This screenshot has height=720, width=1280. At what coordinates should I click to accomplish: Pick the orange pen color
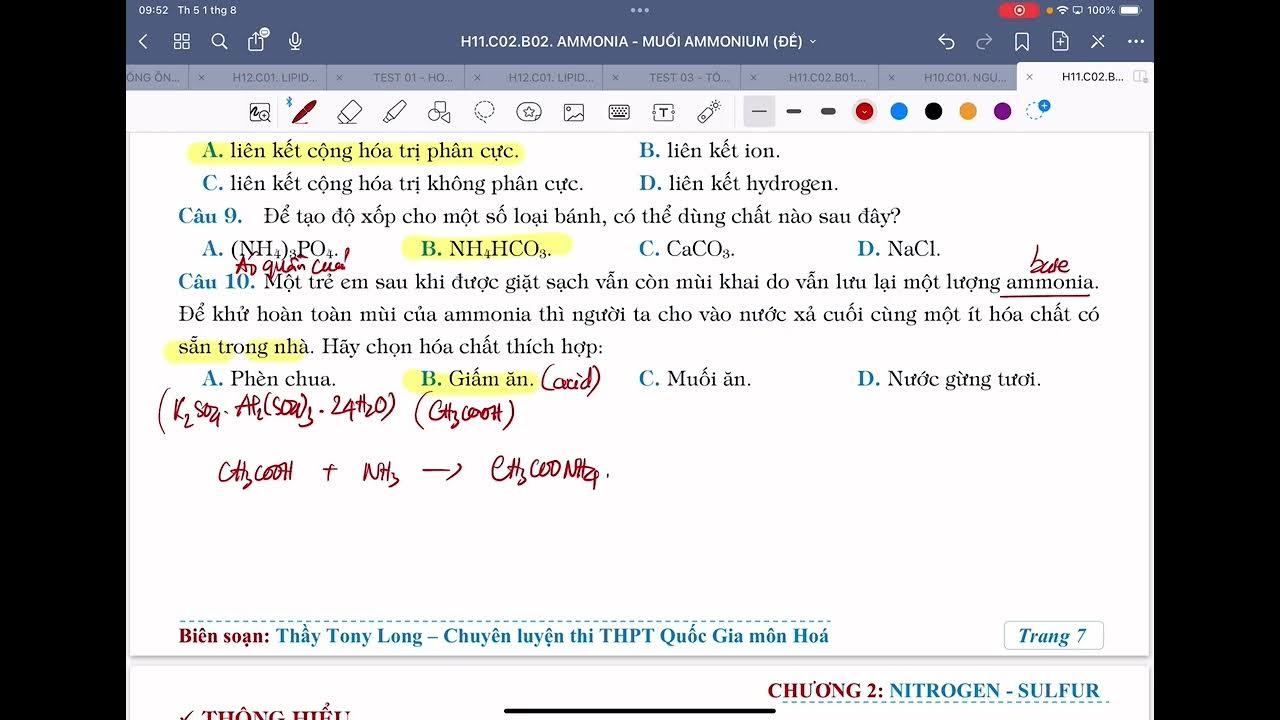tap(968, 111)
